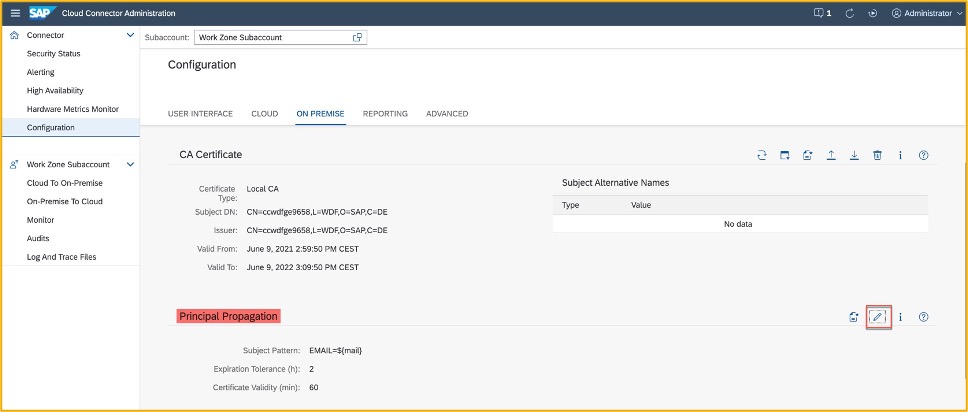Open Cloud To On-Premise
968x412 pixels.
coord(65,183)
